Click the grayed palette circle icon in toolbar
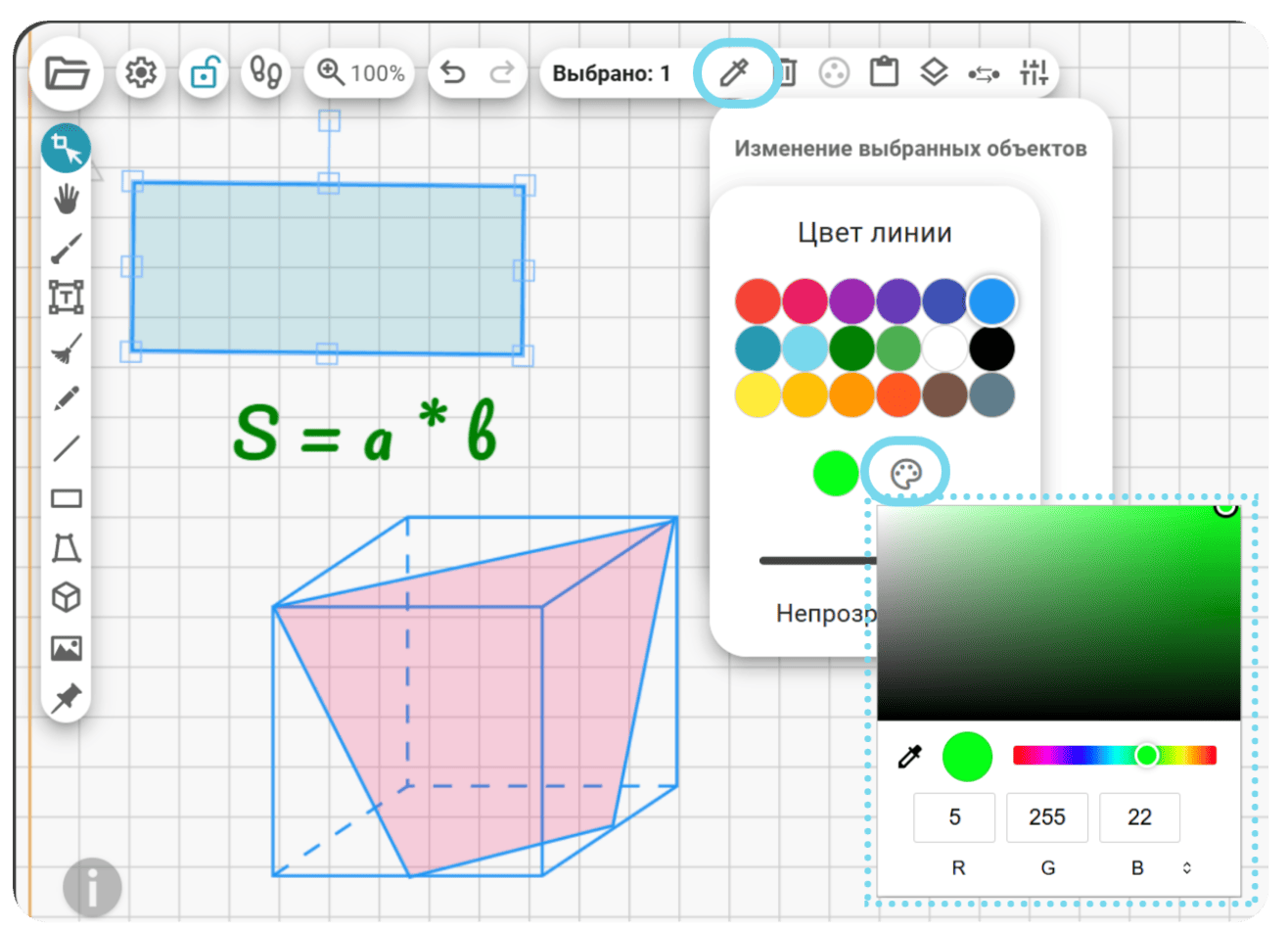1288x930 pixels. (834, 72)
